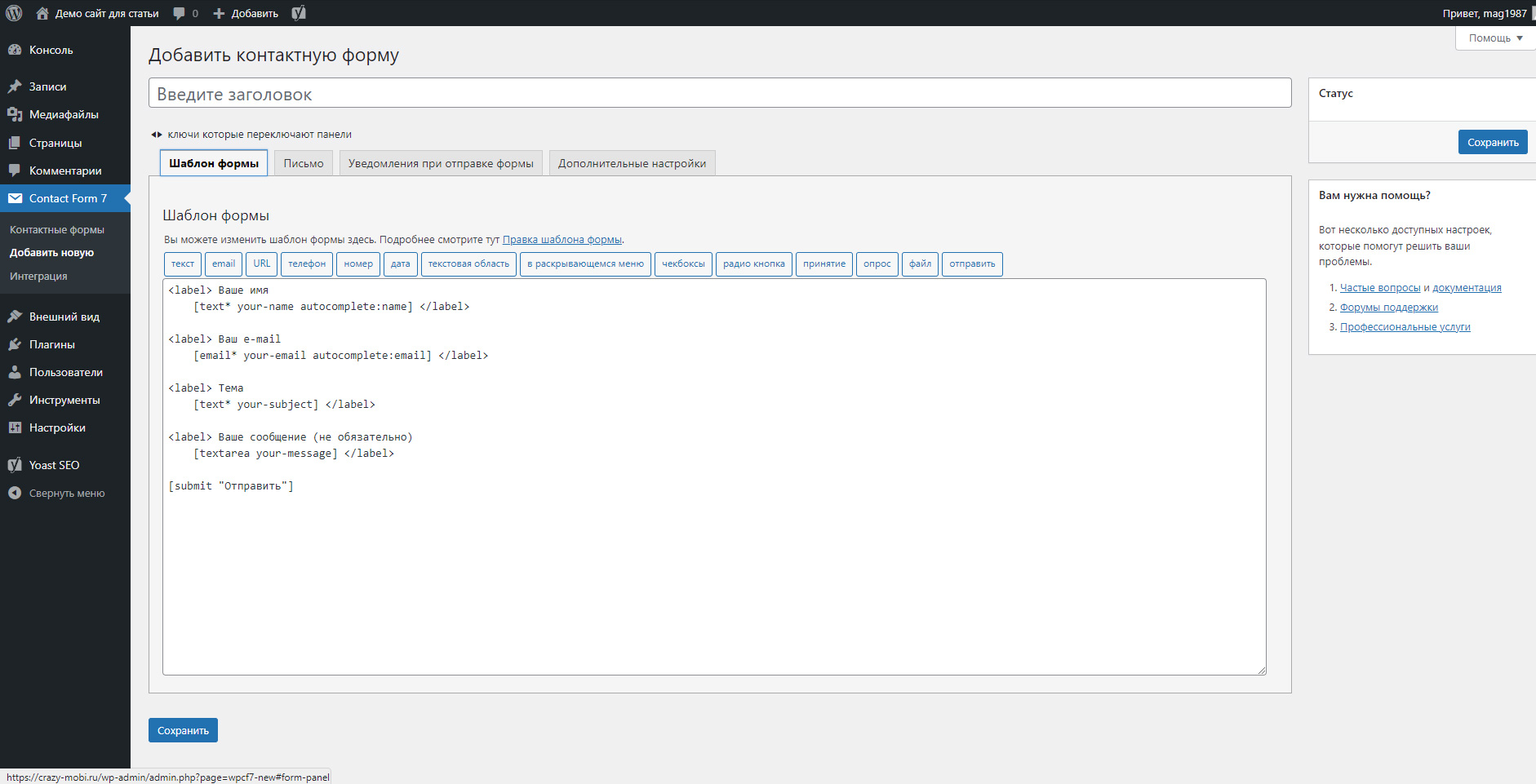This screenshot has width=1536, height=784.
Task: Open Плагины in the sidebar
Action: (51, 344)
